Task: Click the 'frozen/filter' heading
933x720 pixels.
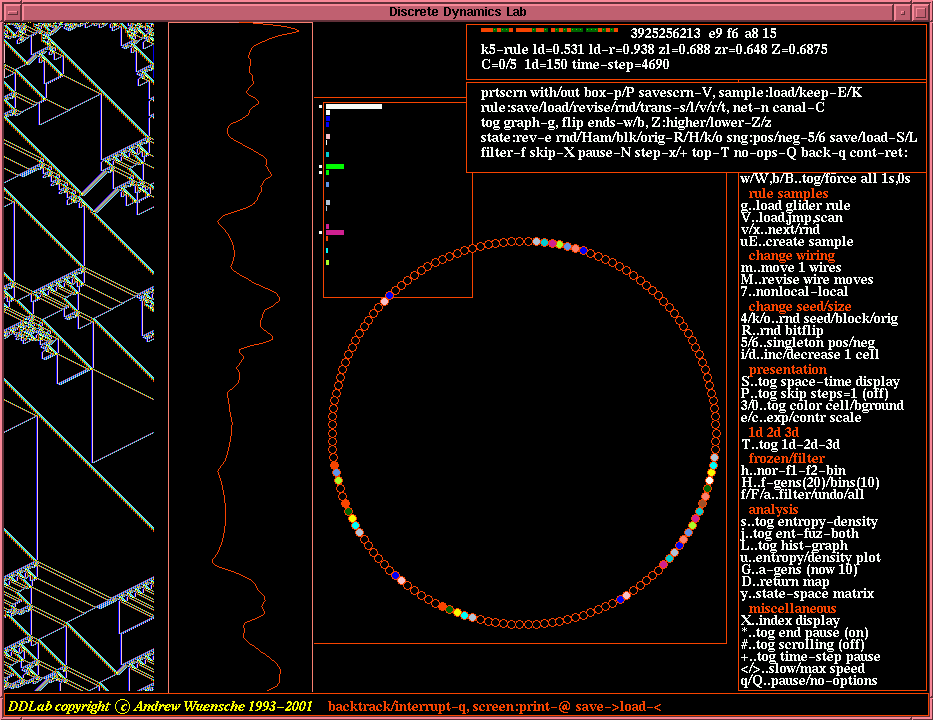Action: (787, 458)
